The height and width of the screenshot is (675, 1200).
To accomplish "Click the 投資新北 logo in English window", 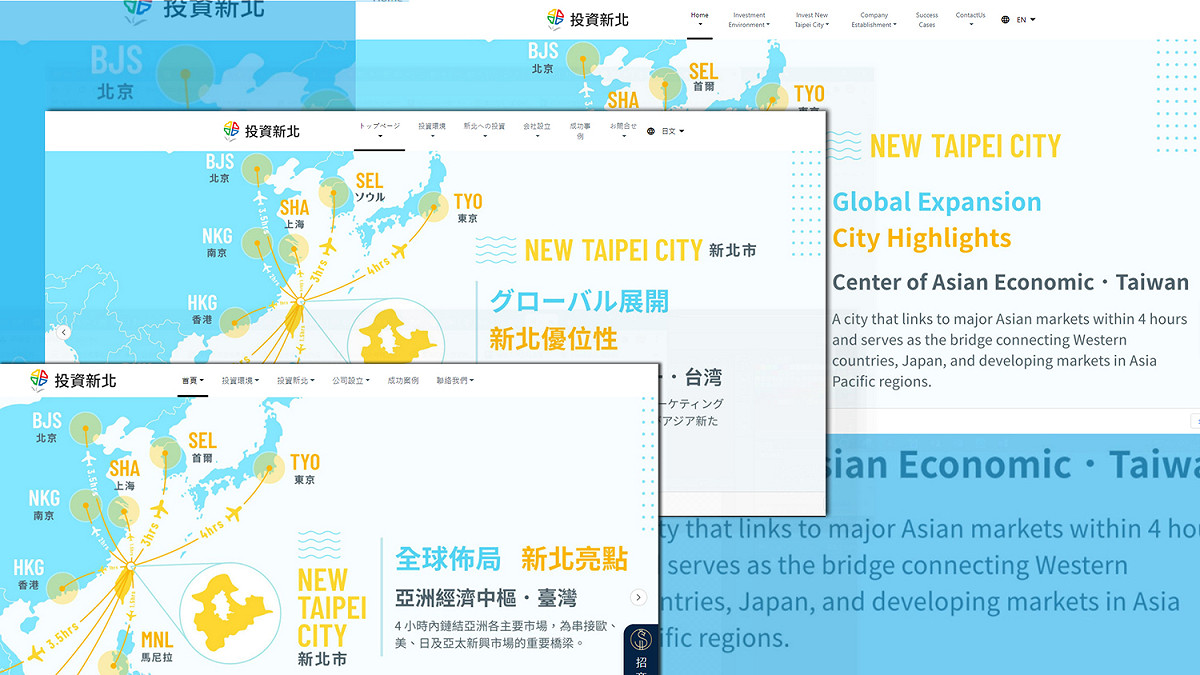I will click(587, 19).
